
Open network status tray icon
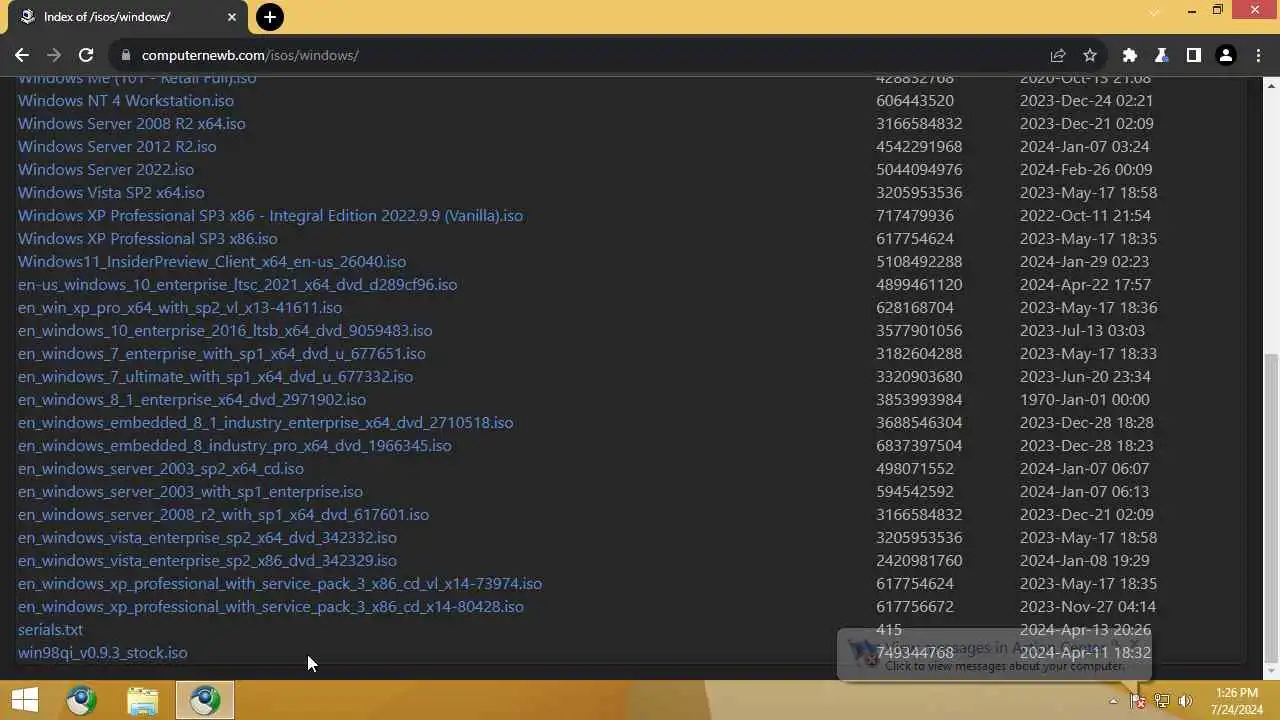(1162, 701)
